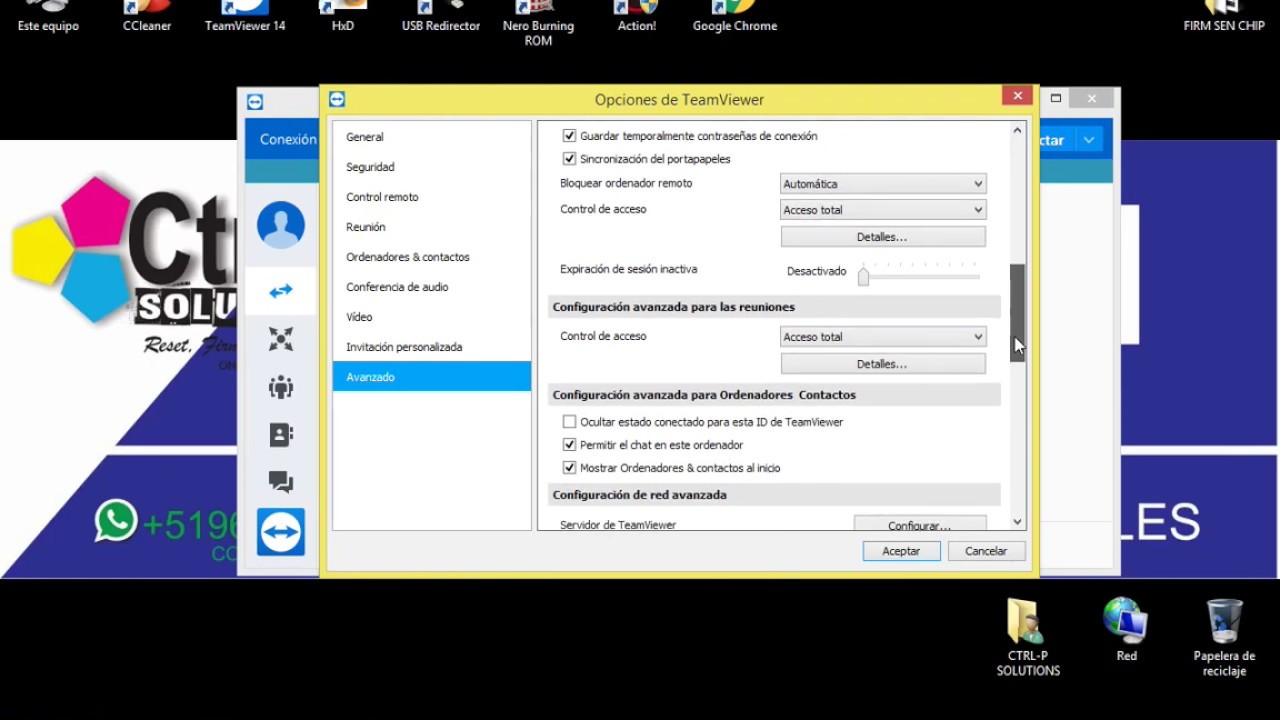Open meetings Control de acceso dropdown
Image resolution: width=1280 pixels, height=720 pixels.
point(883,337)
